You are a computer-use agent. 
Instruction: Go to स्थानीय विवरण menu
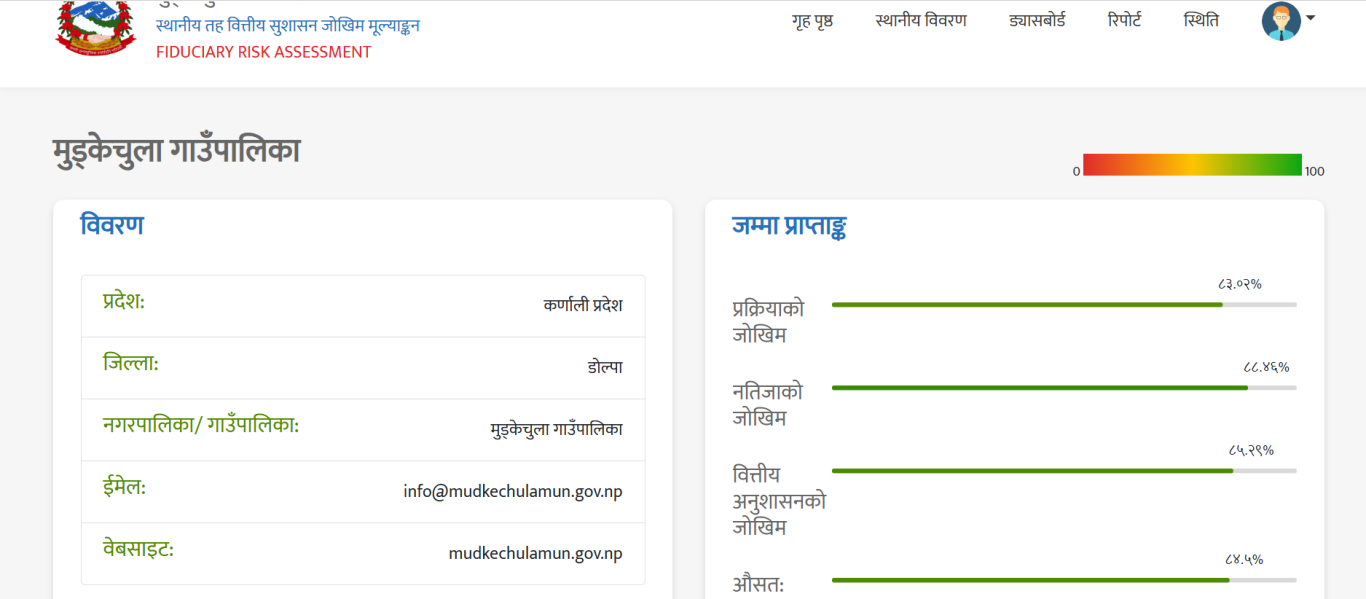pyautogui.click(x=921, y=20)
